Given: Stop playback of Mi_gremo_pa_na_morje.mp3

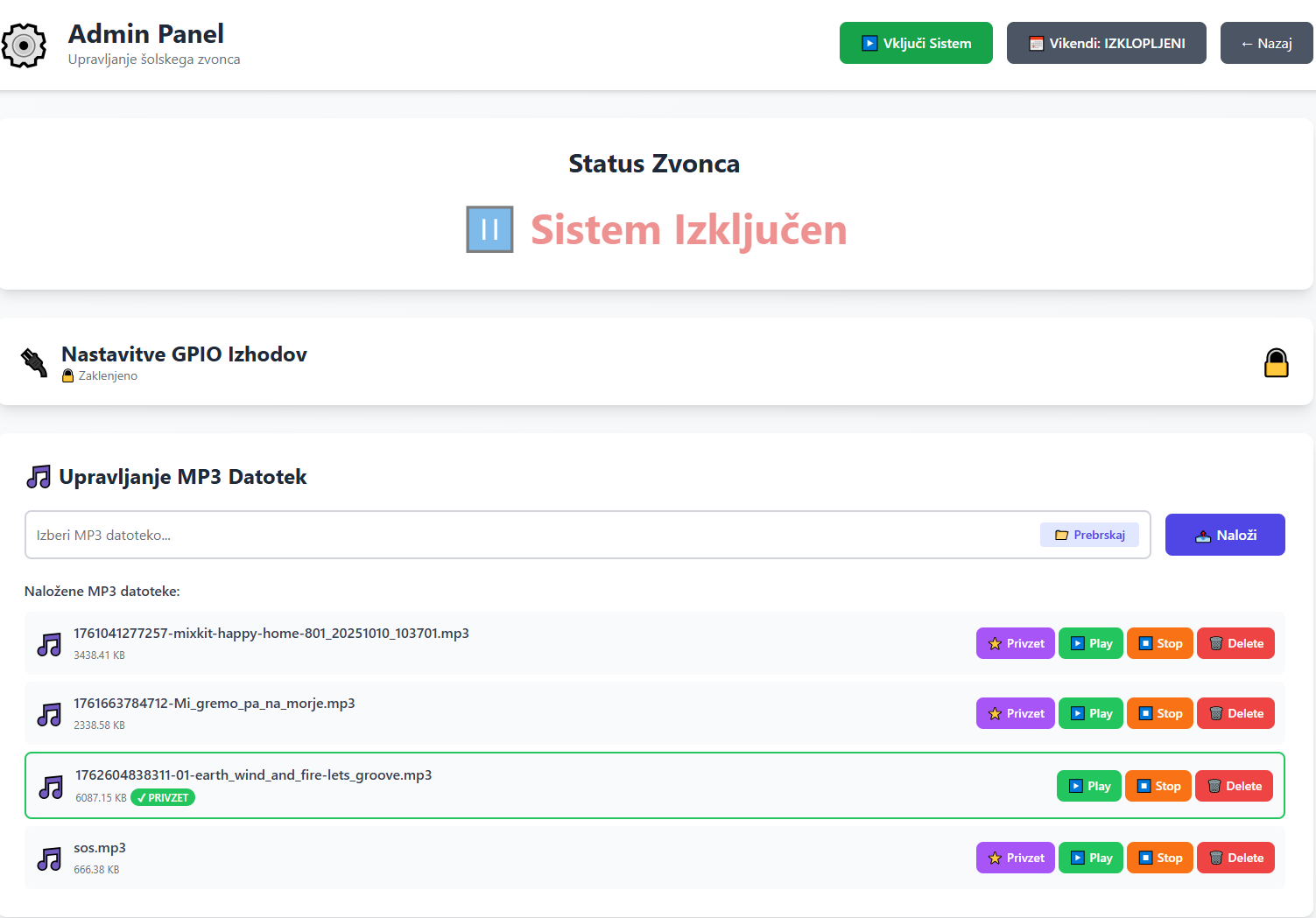Looking at the screenshot, I should coord(1159,713).
